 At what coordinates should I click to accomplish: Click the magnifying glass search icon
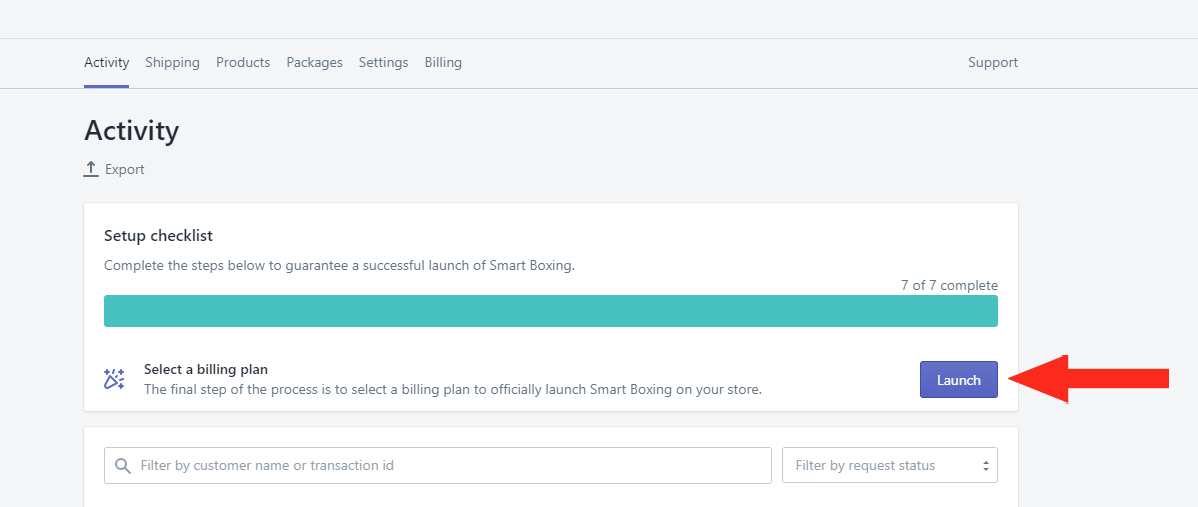(x=122, y=465)
